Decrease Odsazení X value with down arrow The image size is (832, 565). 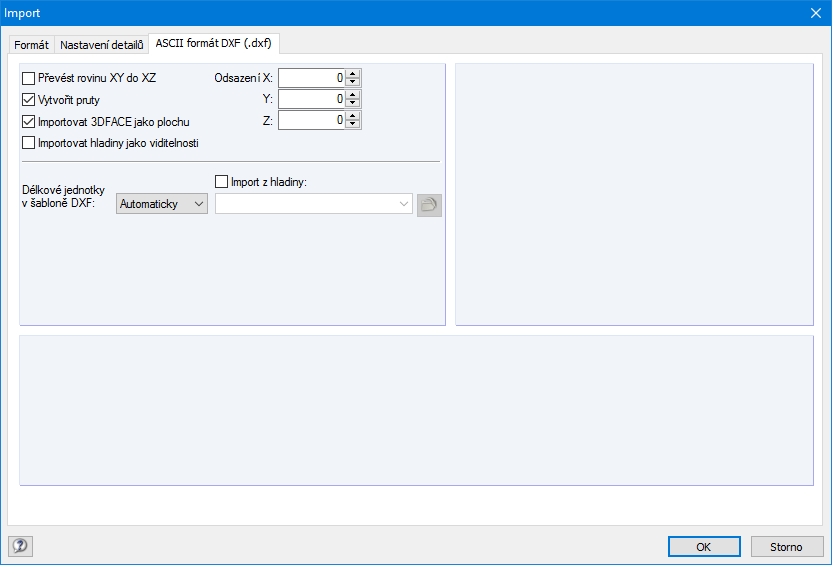pyautogui.click(x=353, y=82)
